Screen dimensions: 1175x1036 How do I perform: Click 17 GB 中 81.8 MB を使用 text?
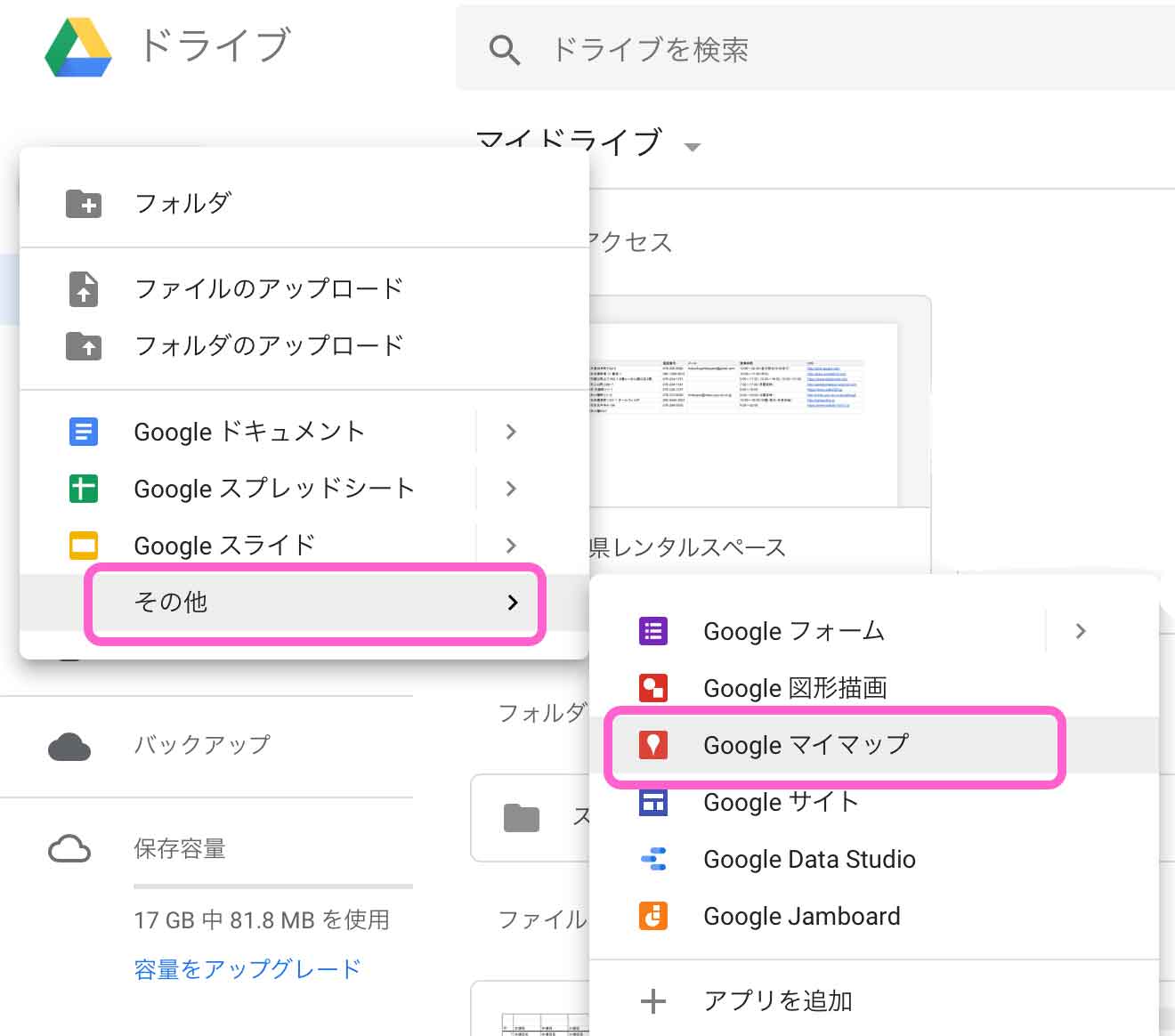(262, 919)
